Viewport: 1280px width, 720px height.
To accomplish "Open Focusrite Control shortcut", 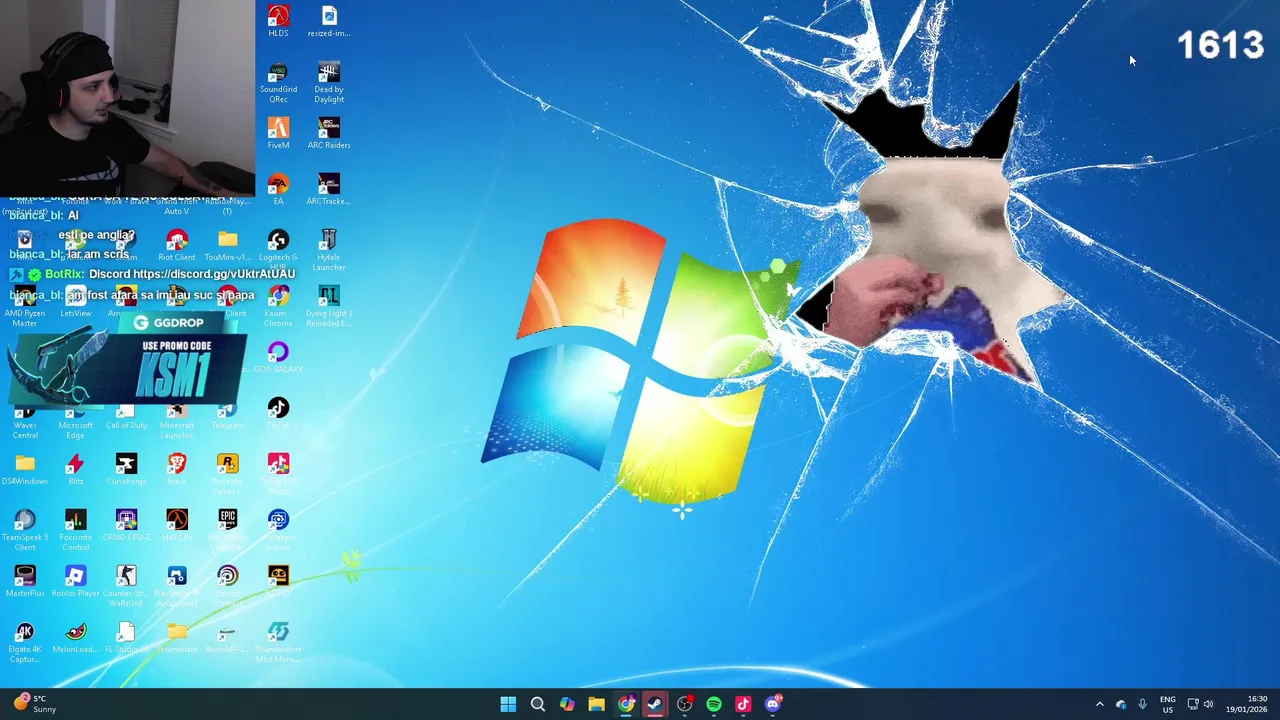I will pyautogui.click(x=75, y=530).
